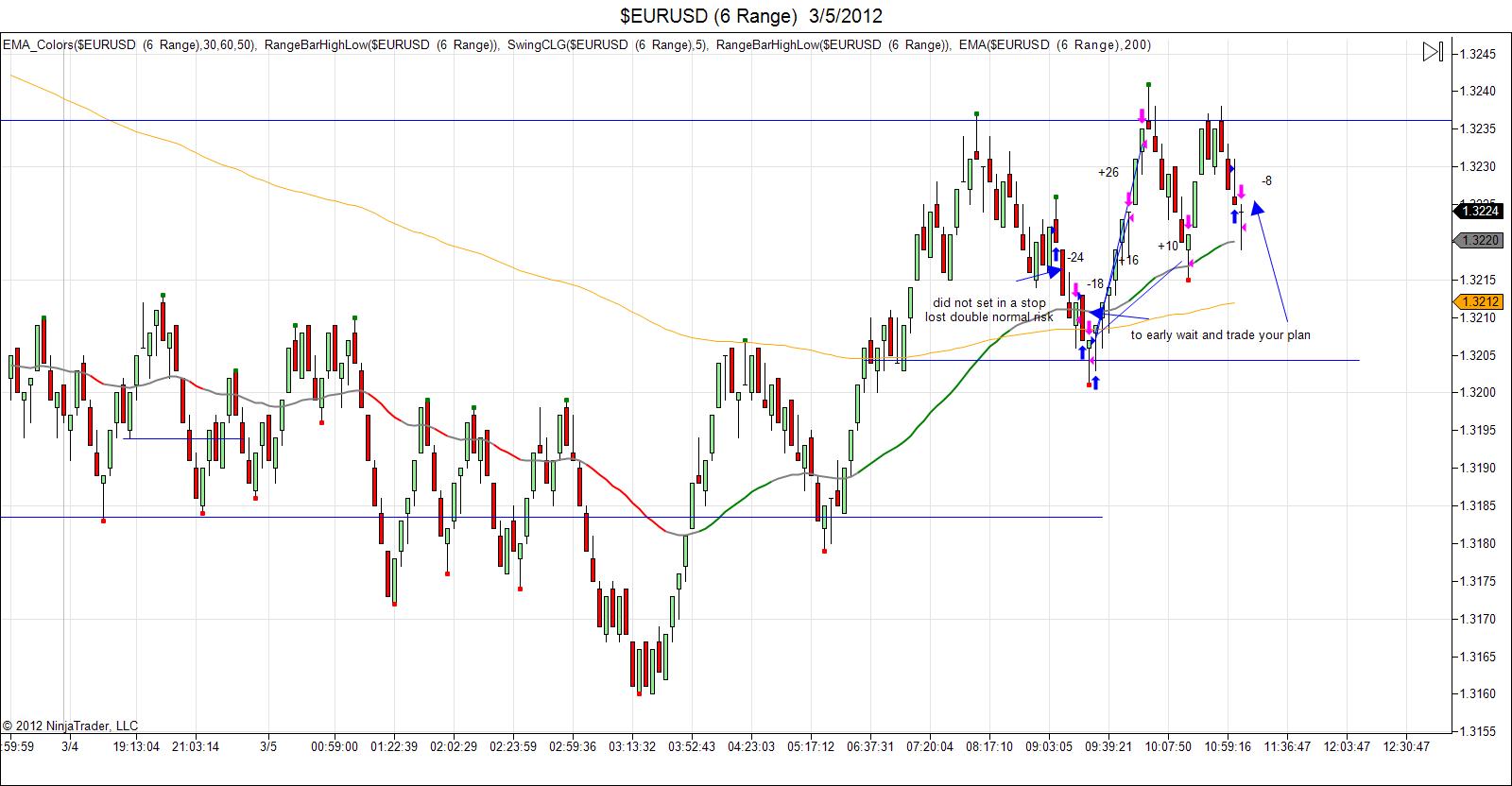Click the 03:52:43 time axis label
This screenshot has width=1512, height=786.
[x=691, y=746]
